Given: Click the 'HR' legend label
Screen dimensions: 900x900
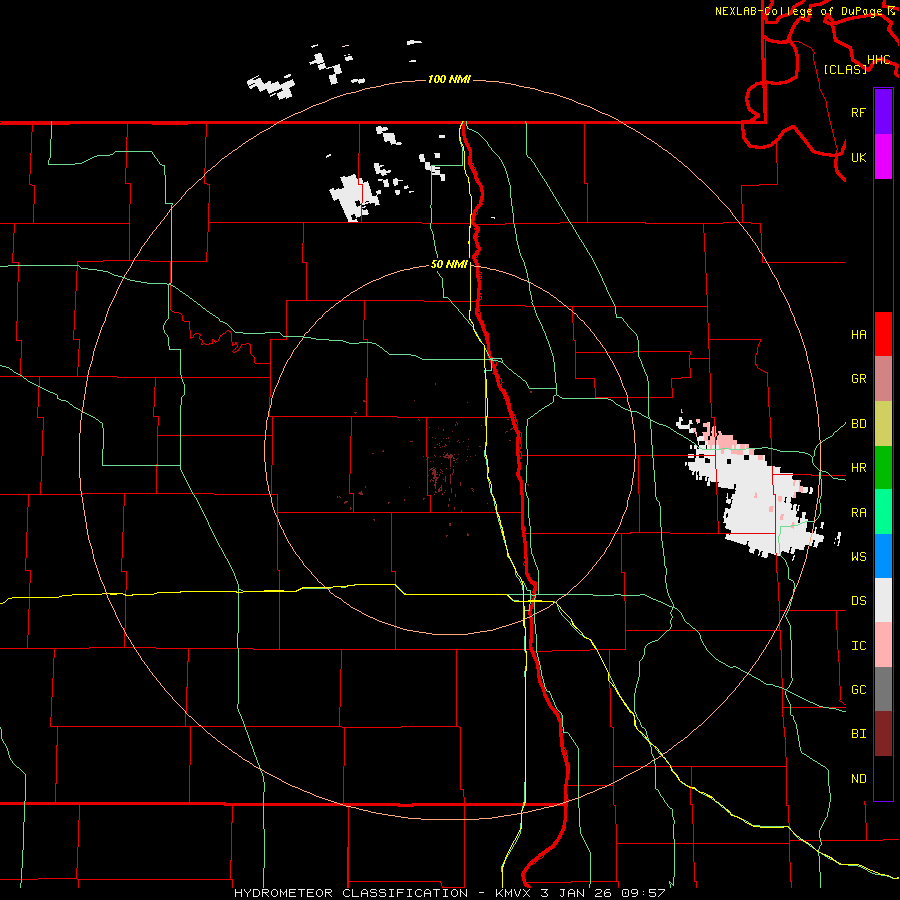Looking at the screenshot, I should tap(858, 467).
